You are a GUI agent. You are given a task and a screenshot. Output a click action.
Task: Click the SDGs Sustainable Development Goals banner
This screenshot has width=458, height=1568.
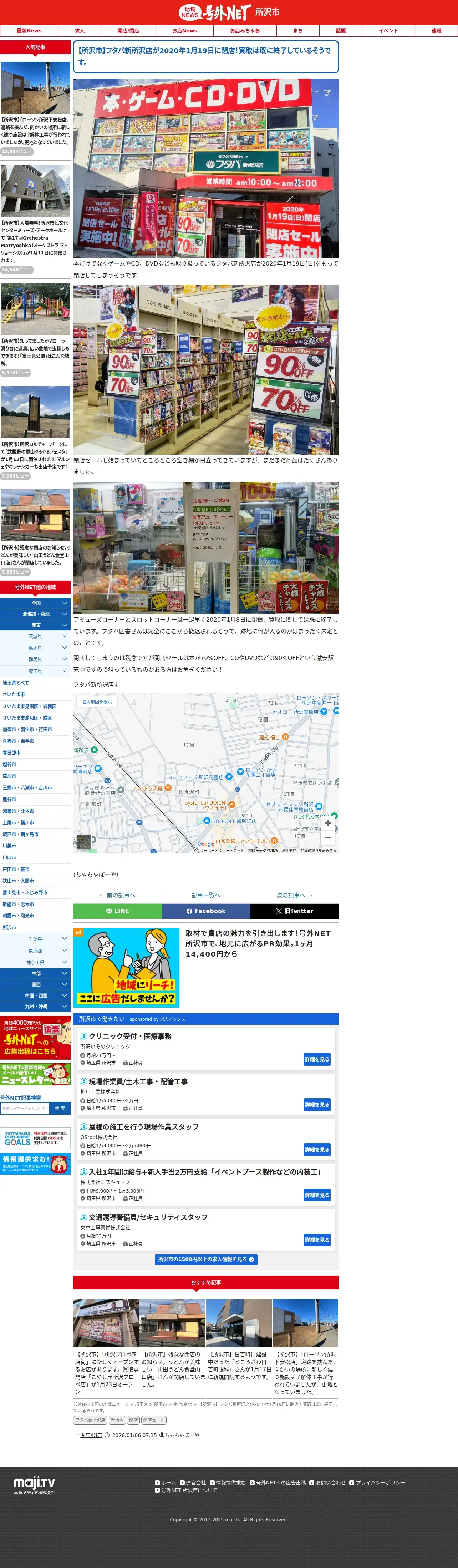[x=35, y=1138]
